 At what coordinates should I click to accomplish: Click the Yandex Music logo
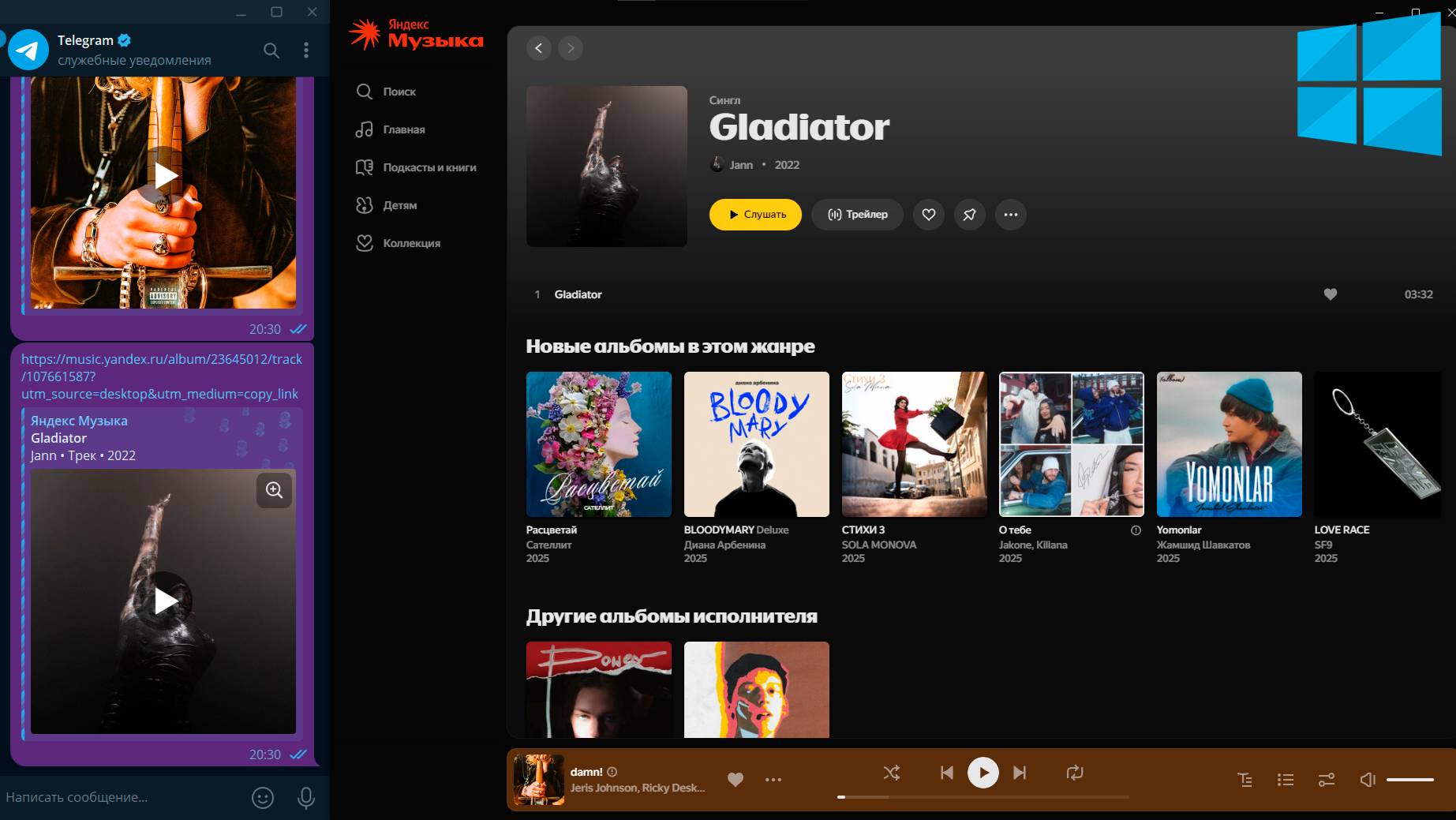point(416,35)
